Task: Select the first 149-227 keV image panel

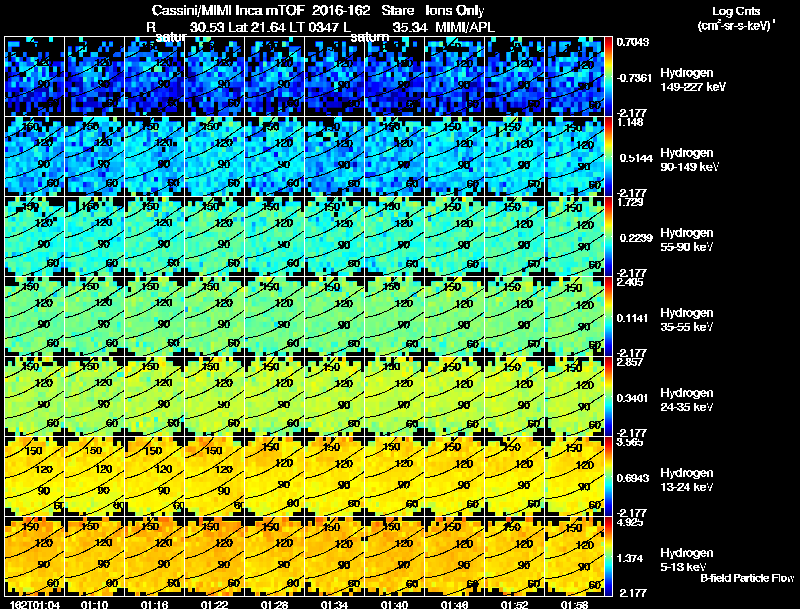Action: [x=34, y=77]
